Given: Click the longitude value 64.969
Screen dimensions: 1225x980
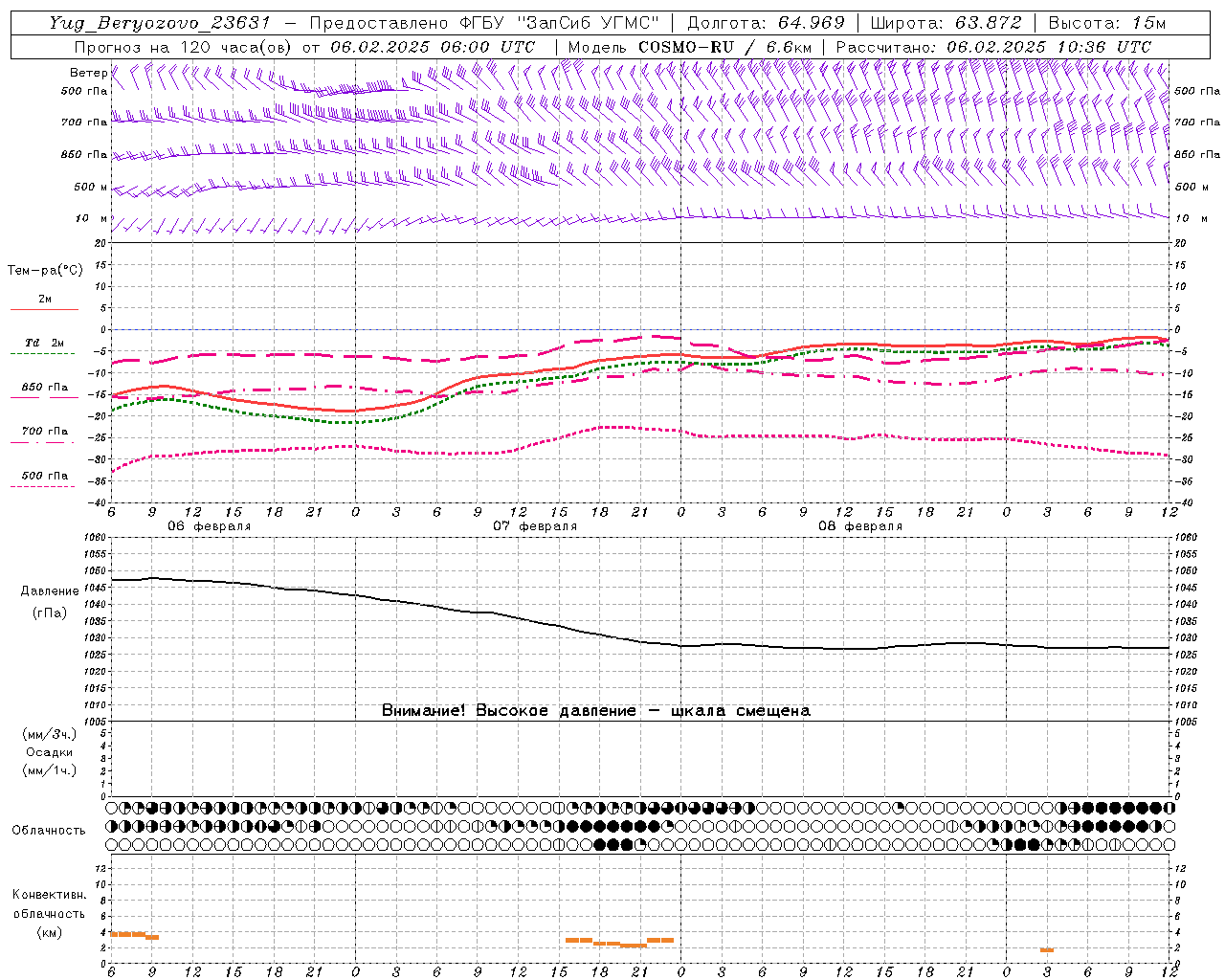Looking at the screenshot, I should [811, 23].
